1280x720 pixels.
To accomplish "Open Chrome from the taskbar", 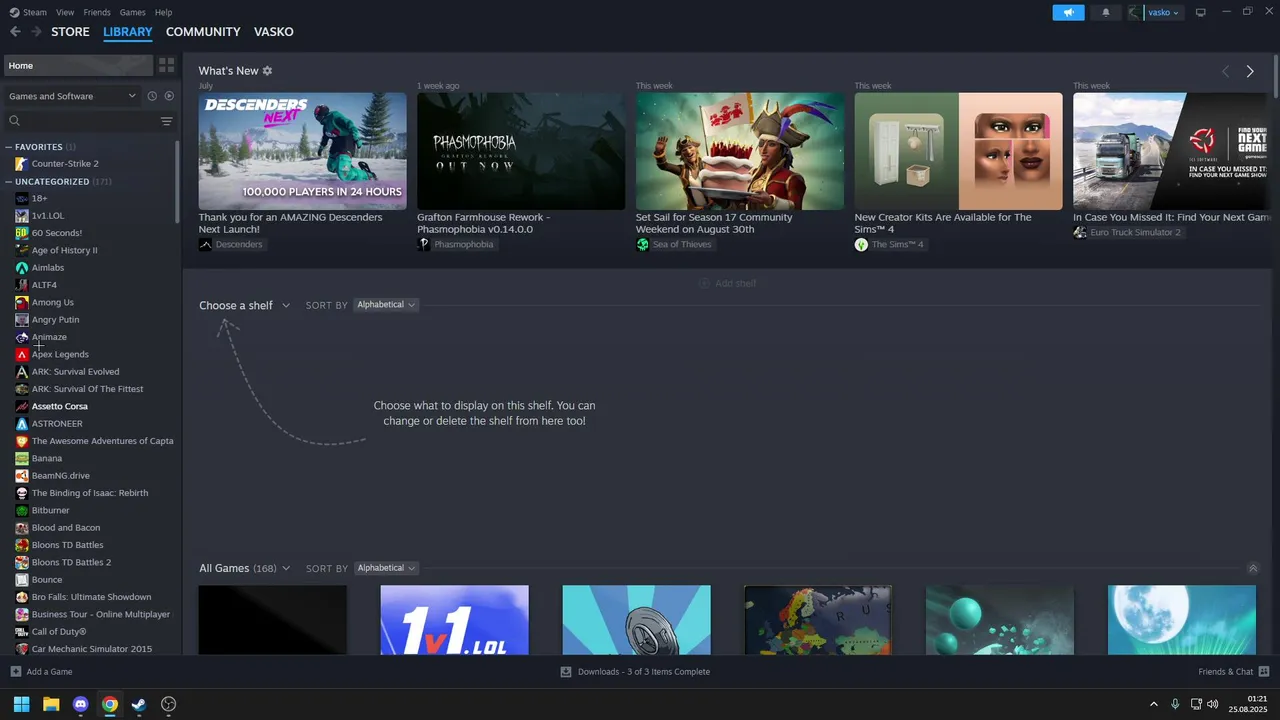I will (110, 704).
